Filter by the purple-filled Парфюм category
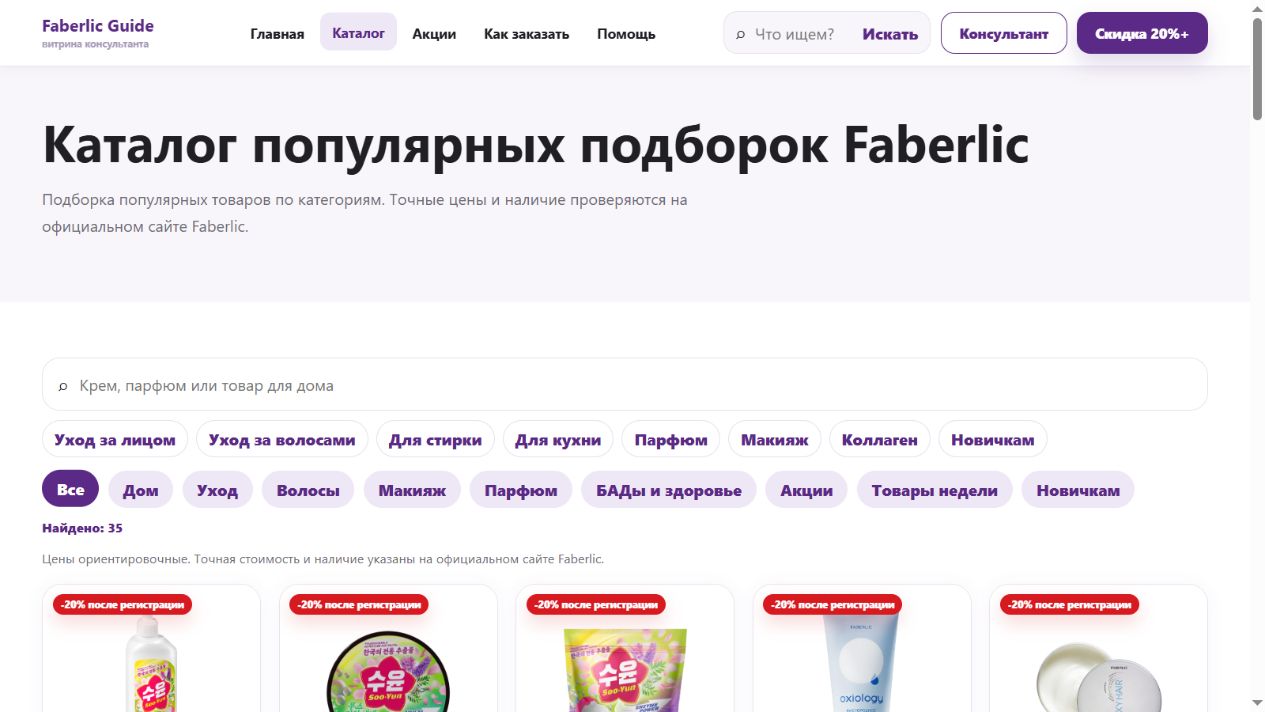The height and width of the screenshot is (712, 1265). (x=521, y=490)
